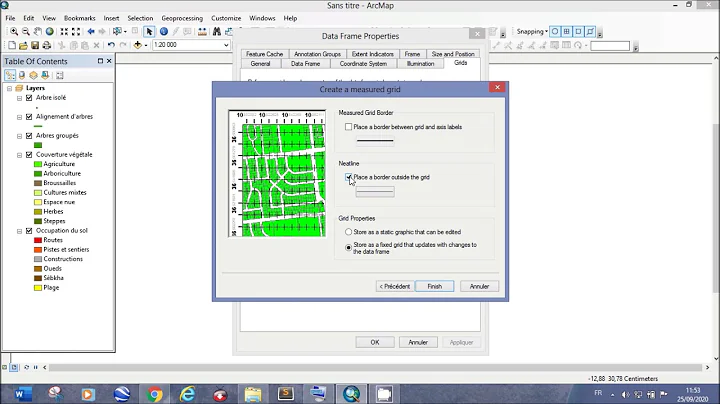The image size is (720, 404).
Task: Open the Bookmarks menu
Action: 79,18
